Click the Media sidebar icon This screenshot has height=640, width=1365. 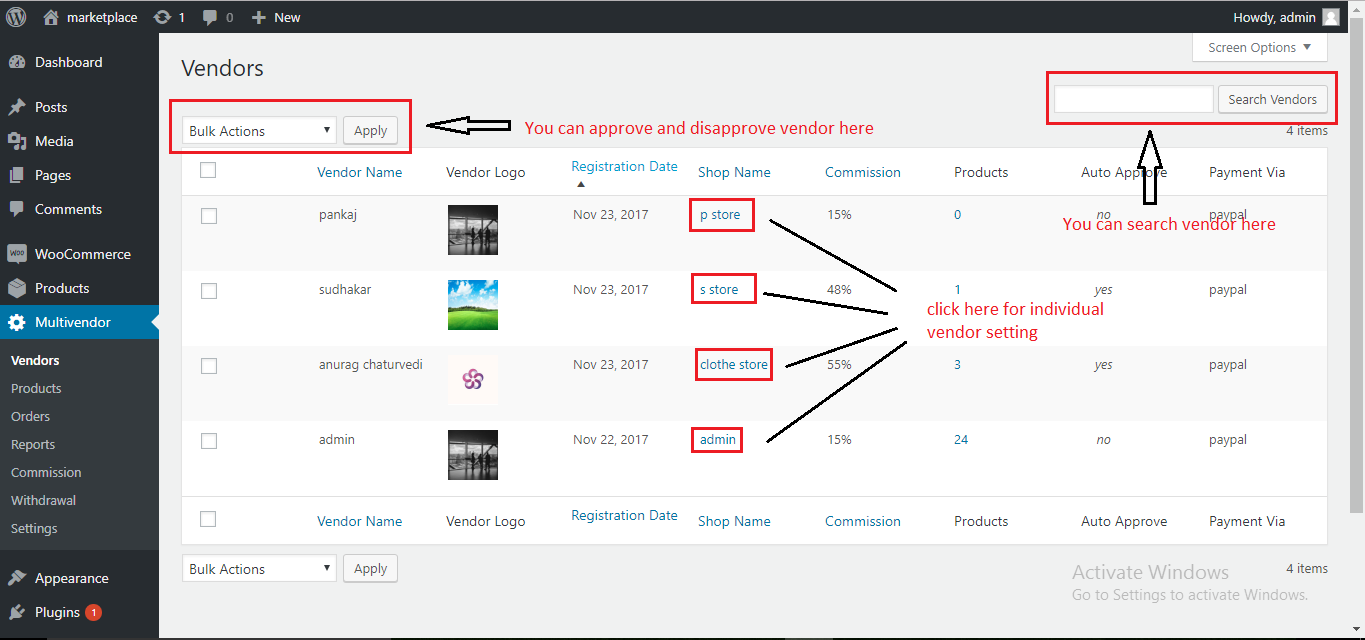(x=17, y=141)
